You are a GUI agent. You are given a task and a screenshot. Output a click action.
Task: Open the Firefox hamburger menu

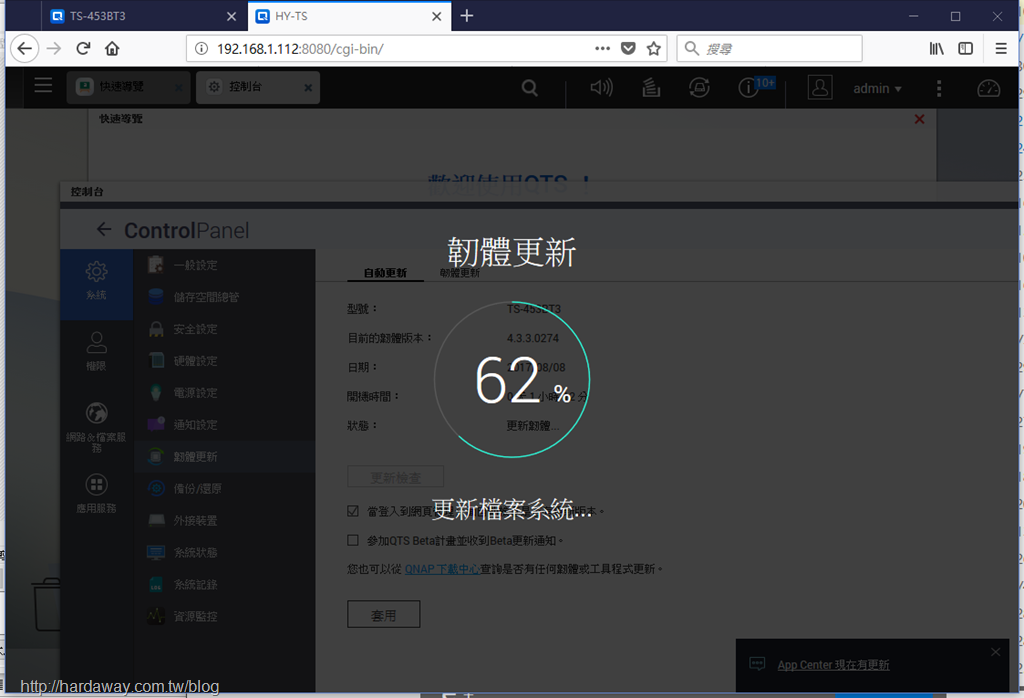coord(1000,48)
